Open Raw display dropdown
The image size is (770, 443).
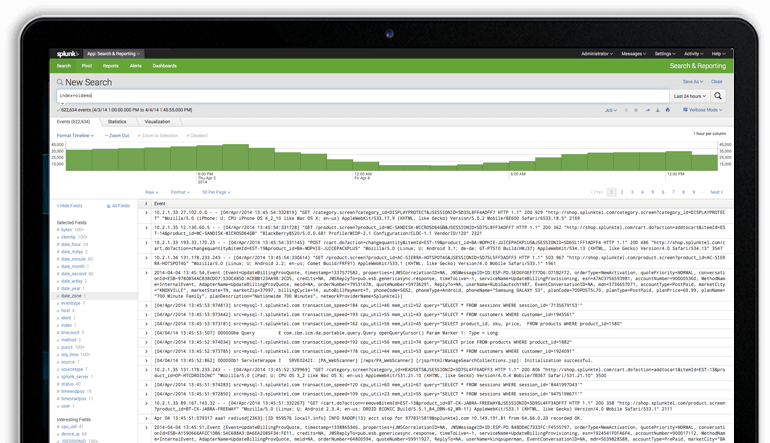(x=152, y=192)
